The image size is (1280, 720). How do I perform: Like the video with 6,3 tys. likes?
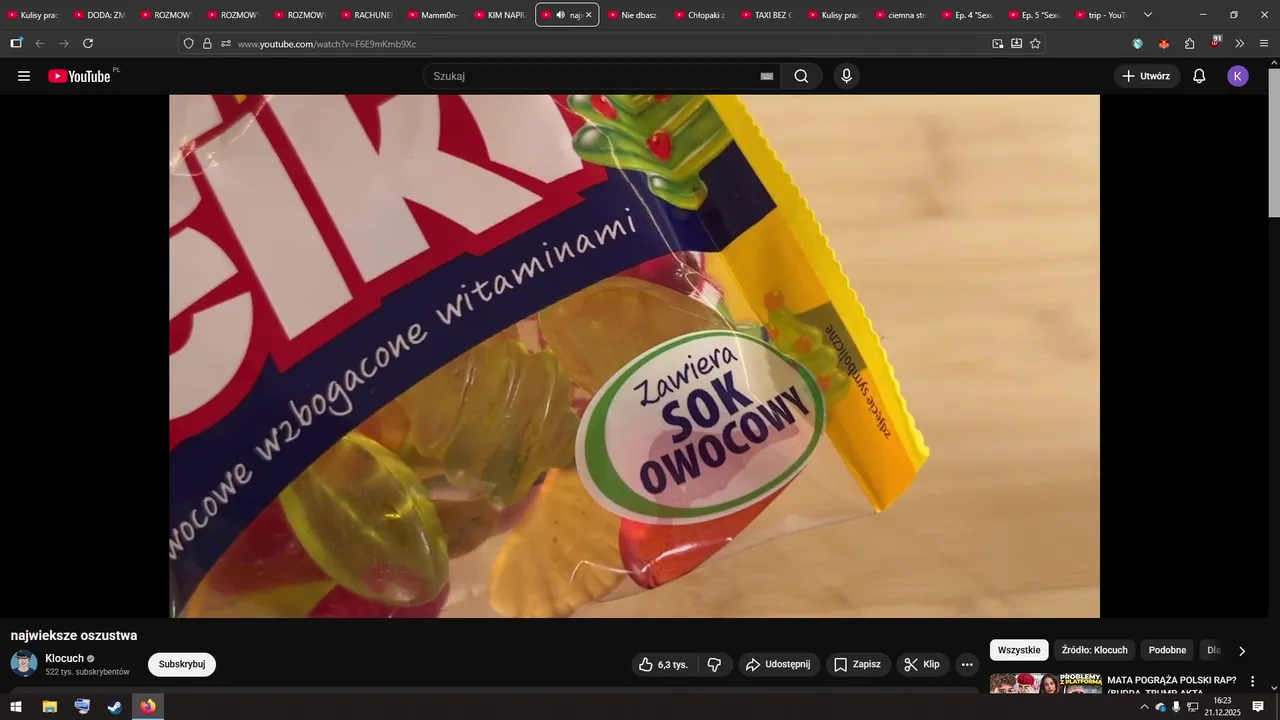coord(664,664)
